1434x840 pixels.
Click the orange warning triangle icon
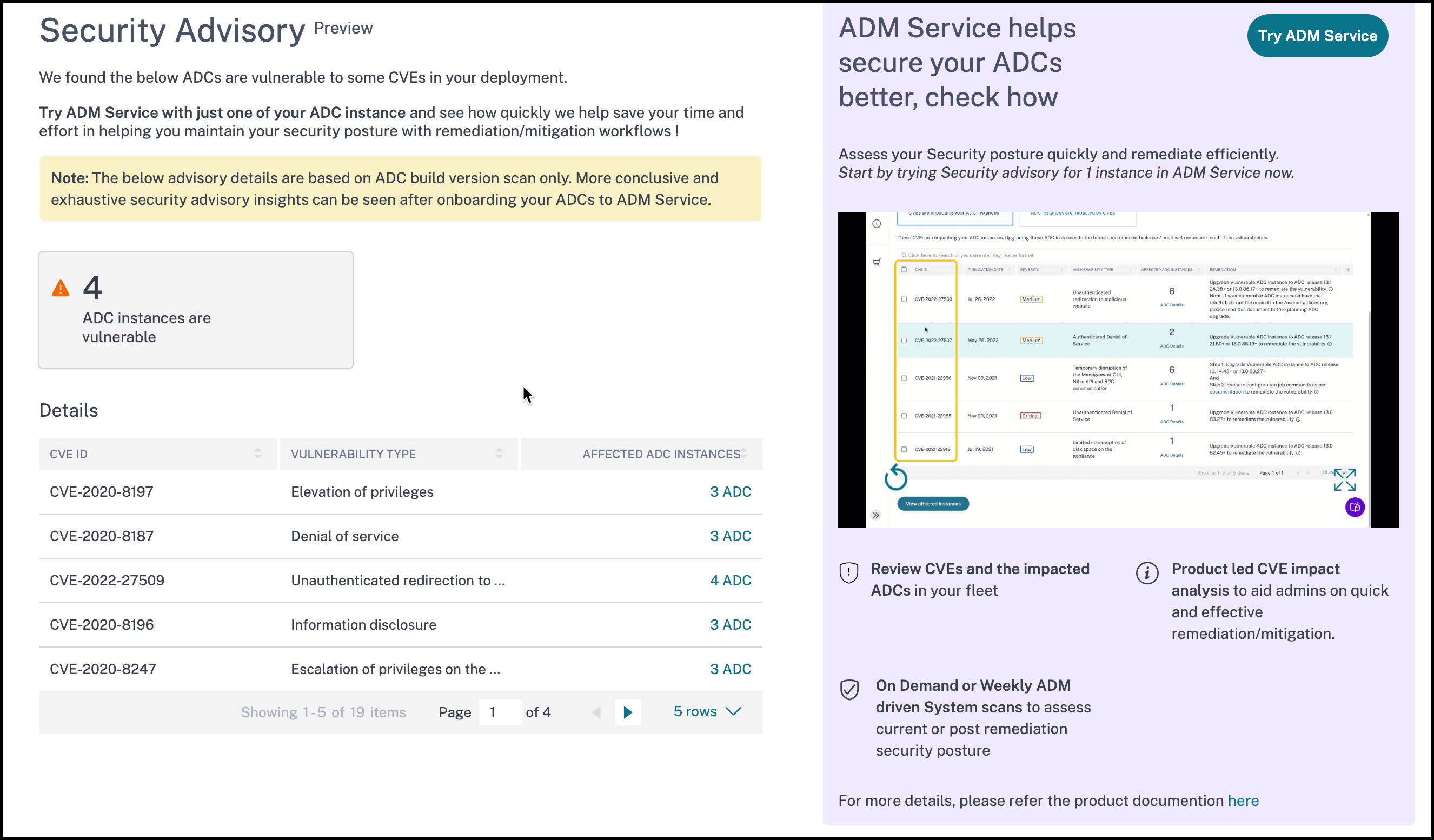(61, 288)
